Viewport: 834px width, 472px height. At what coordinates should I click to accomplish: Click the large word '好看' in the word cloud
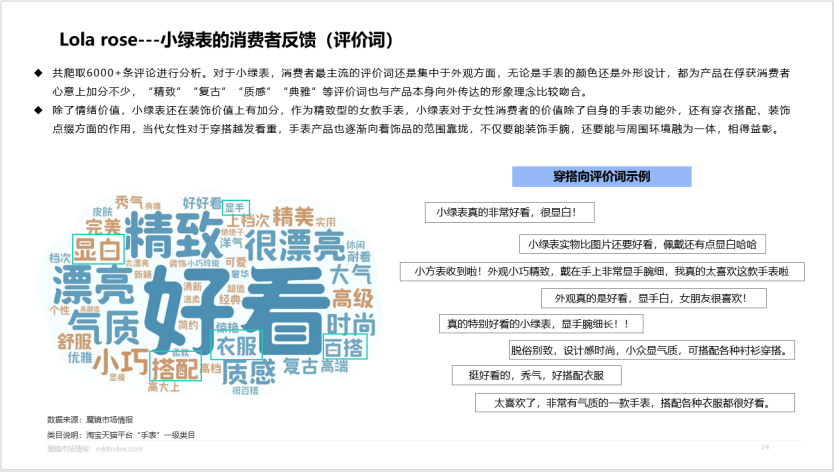point(237,311)
